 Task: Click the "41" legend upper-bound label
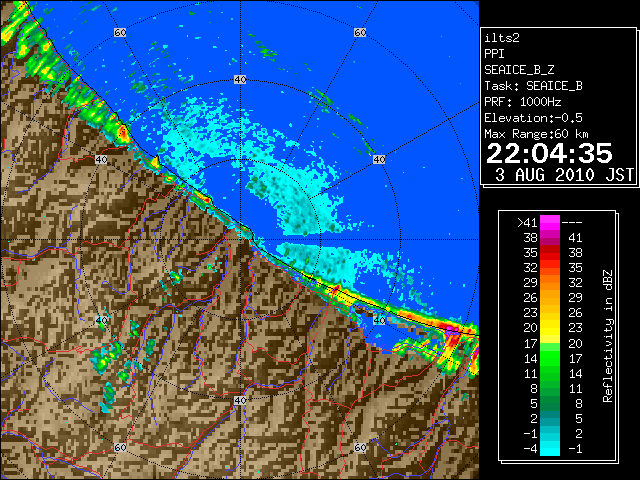pyautogui.click(x=575, y=238)
